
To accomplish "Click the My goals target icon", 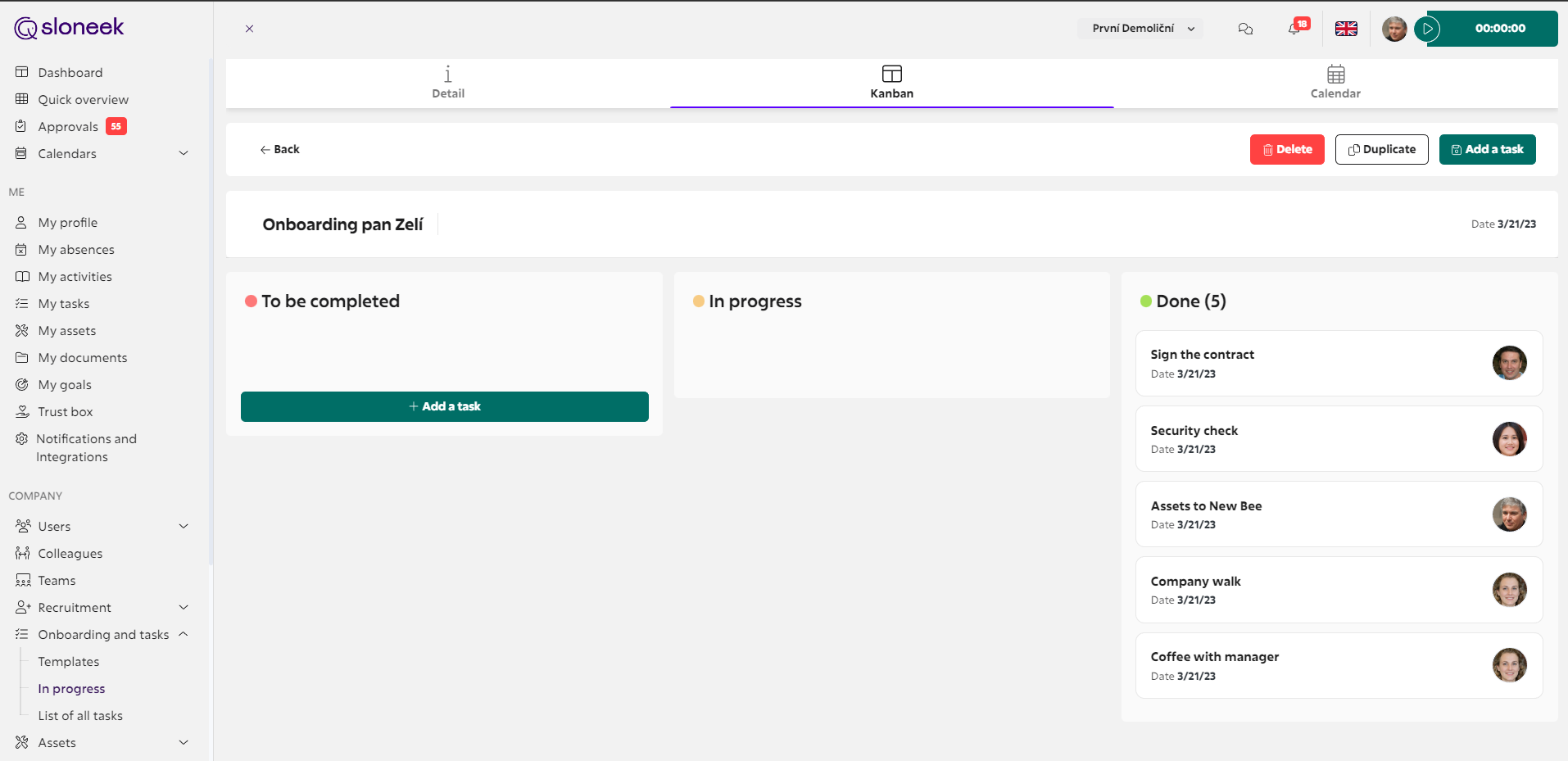I will click(x=21, y=384).
